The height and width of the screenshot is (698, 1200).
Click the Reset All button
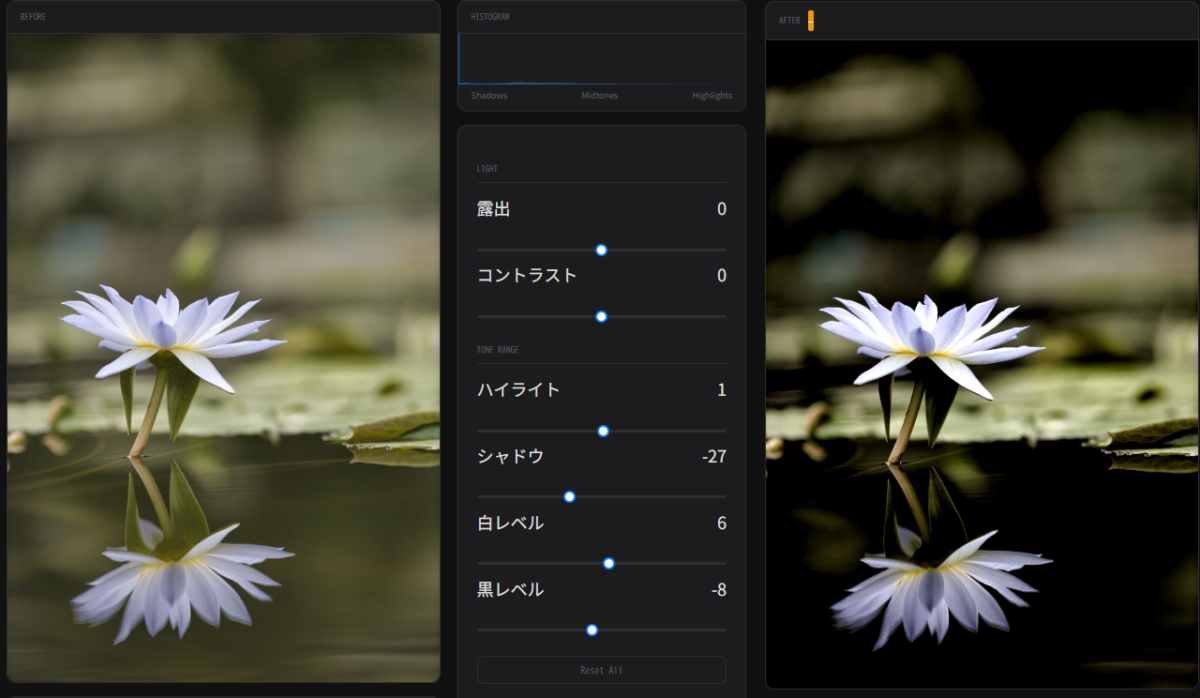(601, 670)
